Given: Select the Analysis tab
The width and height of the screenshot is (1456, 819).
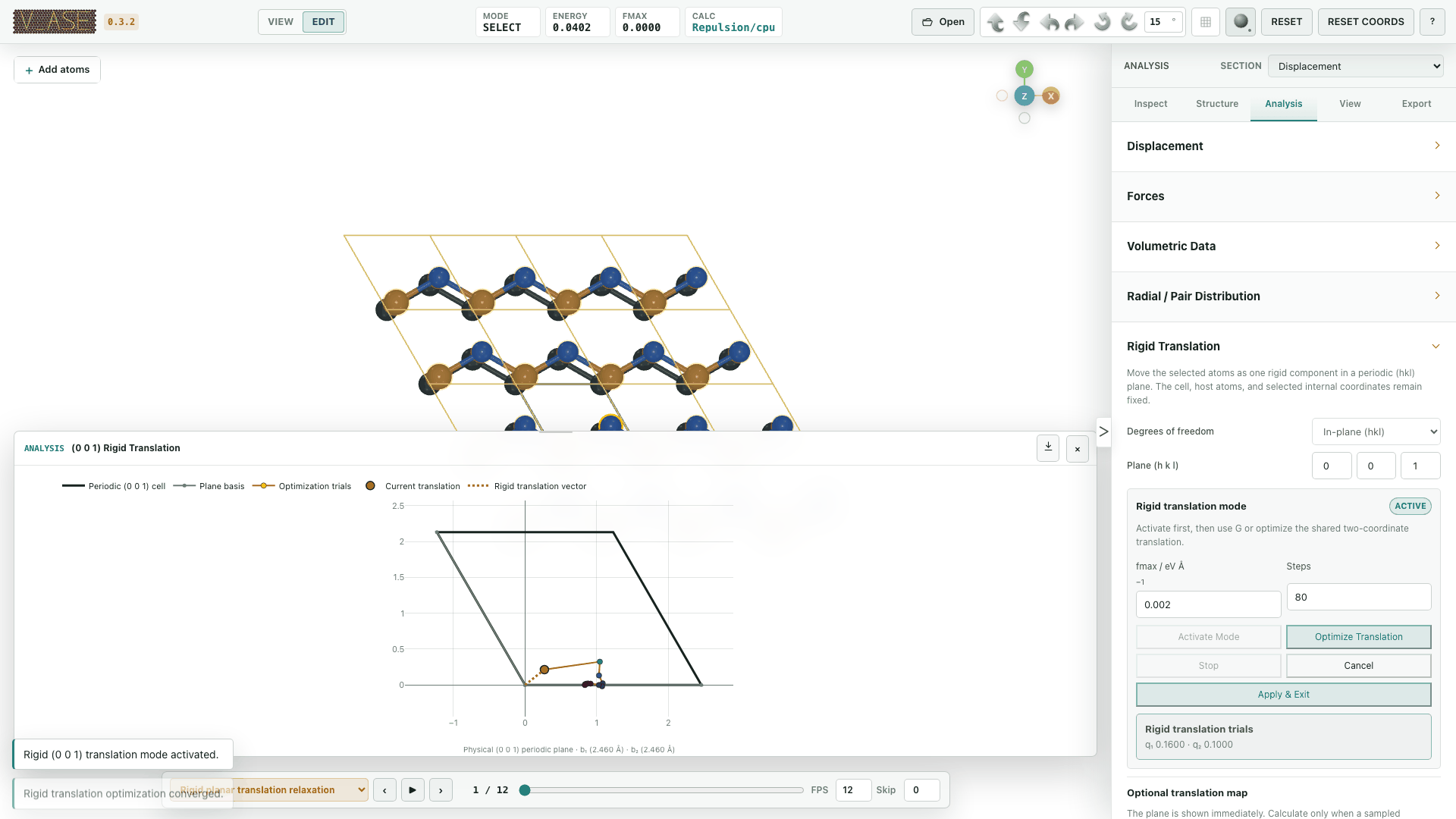Looking at the screenshot, I should pyautogui.click(x=1283, y=104).
